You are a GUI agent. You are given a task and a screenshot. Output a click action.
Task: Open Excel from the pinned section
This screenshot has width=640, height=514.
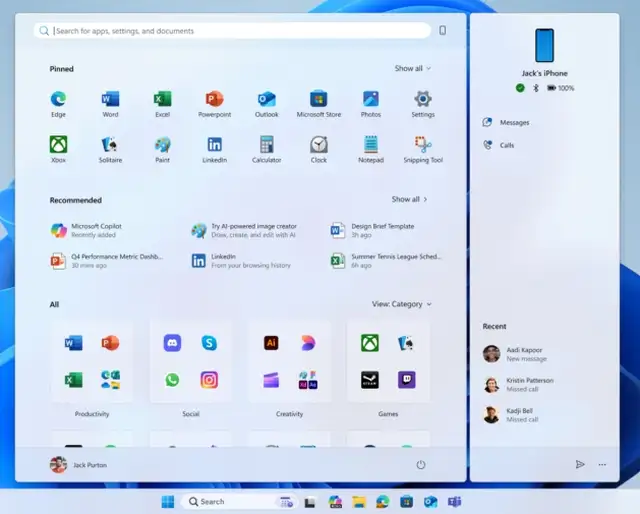point(162,99)
